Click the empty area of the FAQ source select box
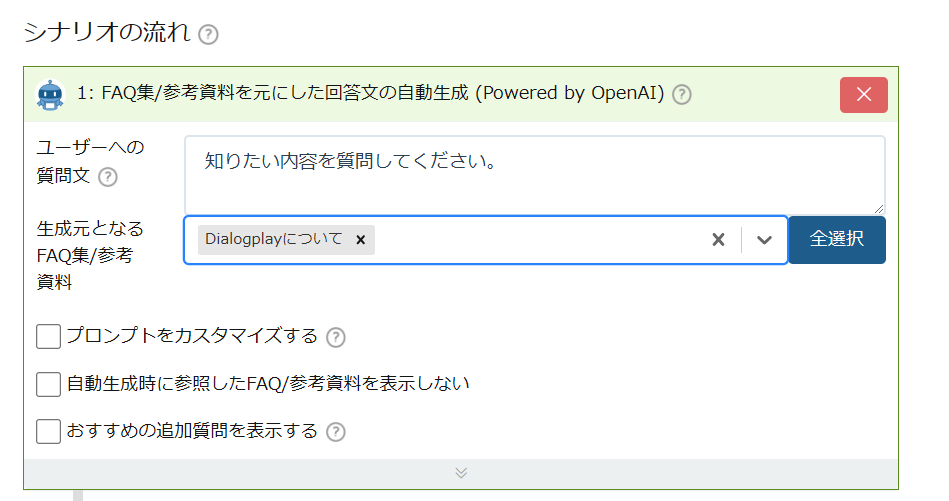The height and width of the screenshot is (501, 949). point(539,240)
